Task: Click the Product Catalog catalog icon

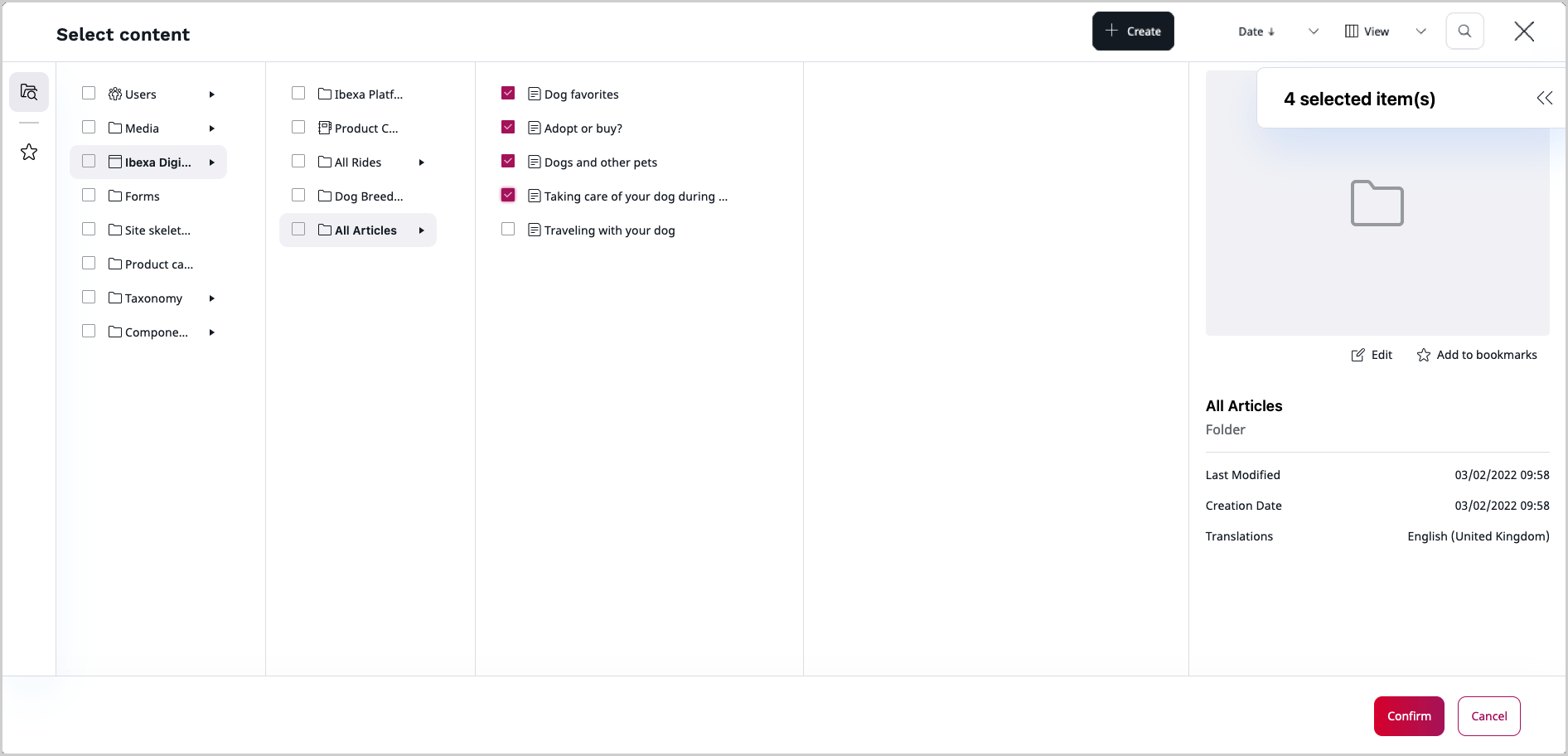Action: click(x=323, y=128)
